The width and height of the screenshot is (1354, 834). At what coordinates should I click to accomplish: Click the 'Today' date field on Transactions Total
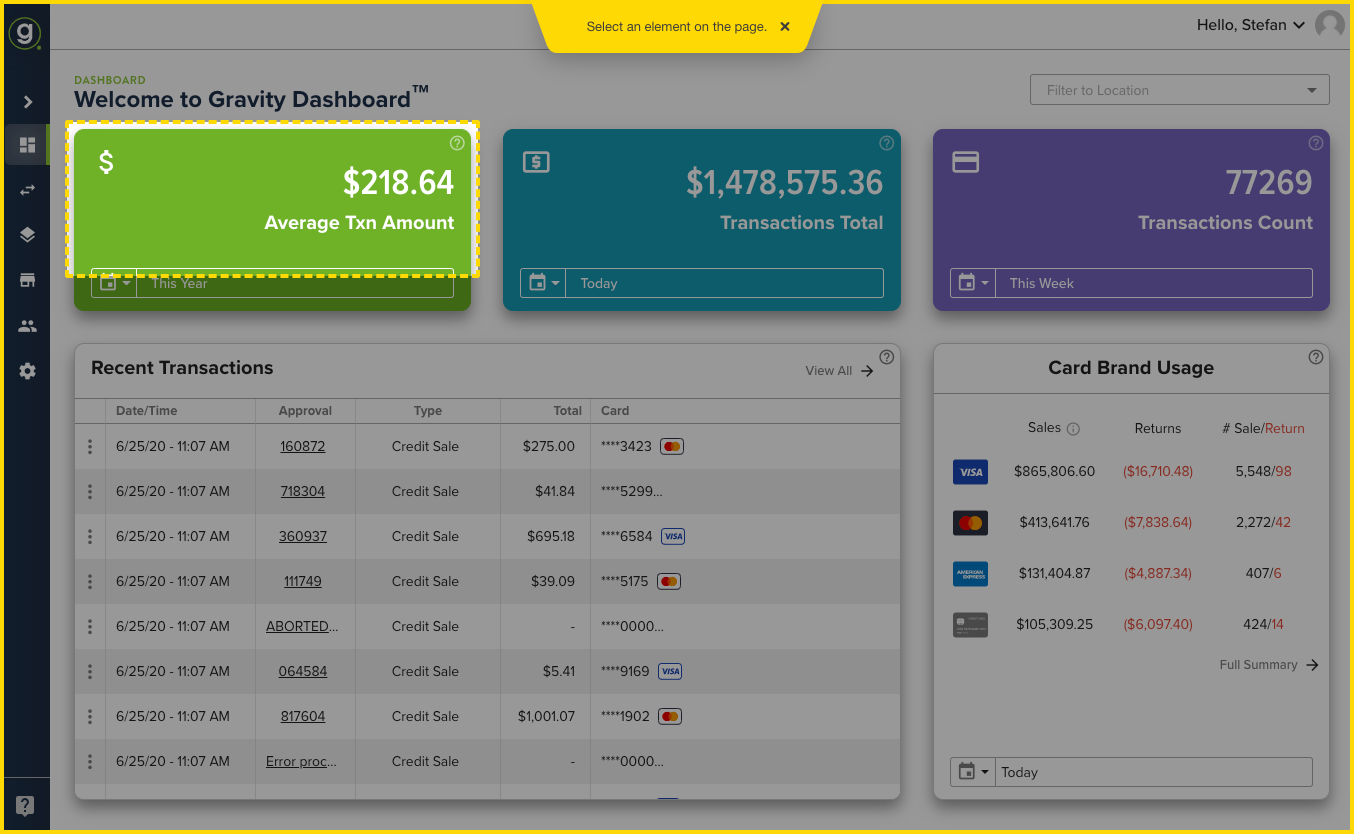click(x=724, y=283)
